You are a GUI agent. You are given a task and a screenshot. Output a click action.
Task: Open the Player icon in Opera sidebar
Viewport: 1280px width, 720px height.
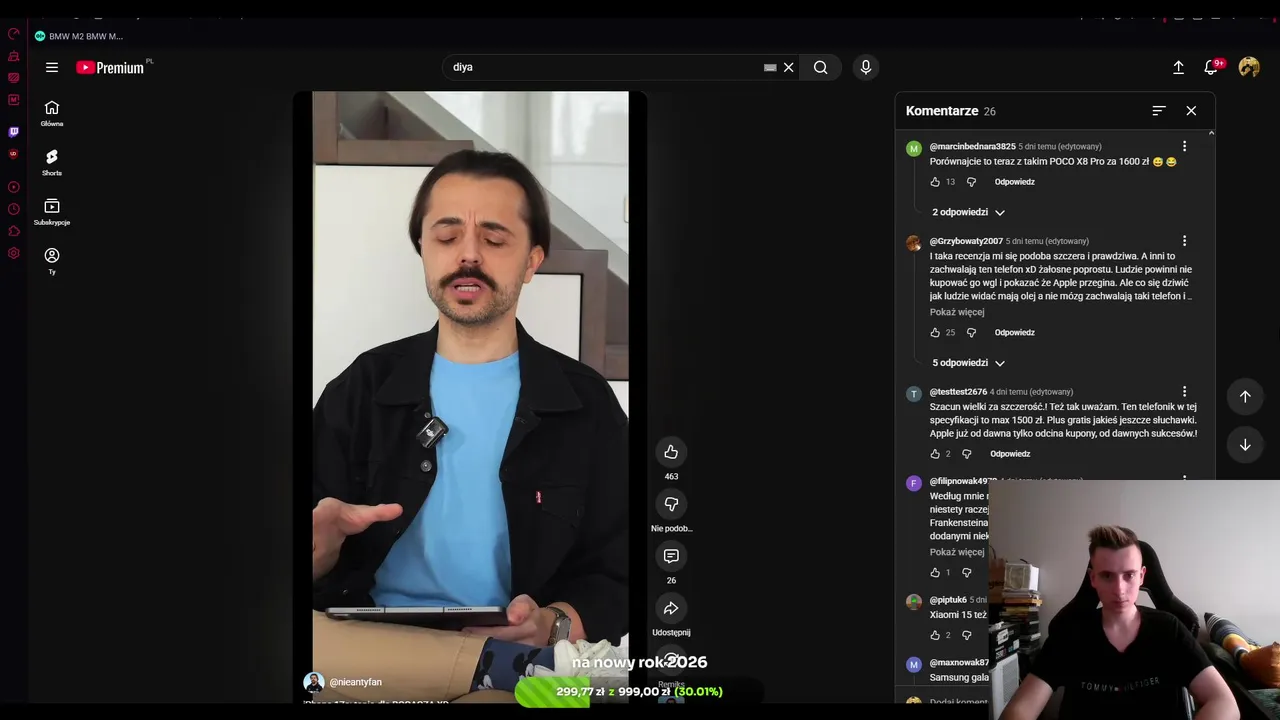(14, 187)
